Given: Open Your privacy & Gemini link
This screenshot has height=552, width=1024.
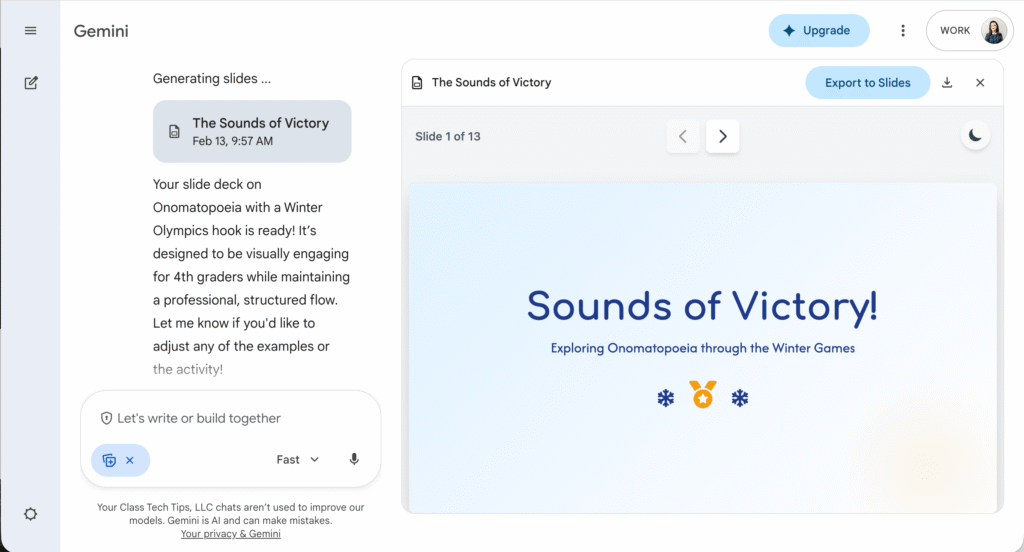Looking at the screenshot, I should (x=230, y=534).
